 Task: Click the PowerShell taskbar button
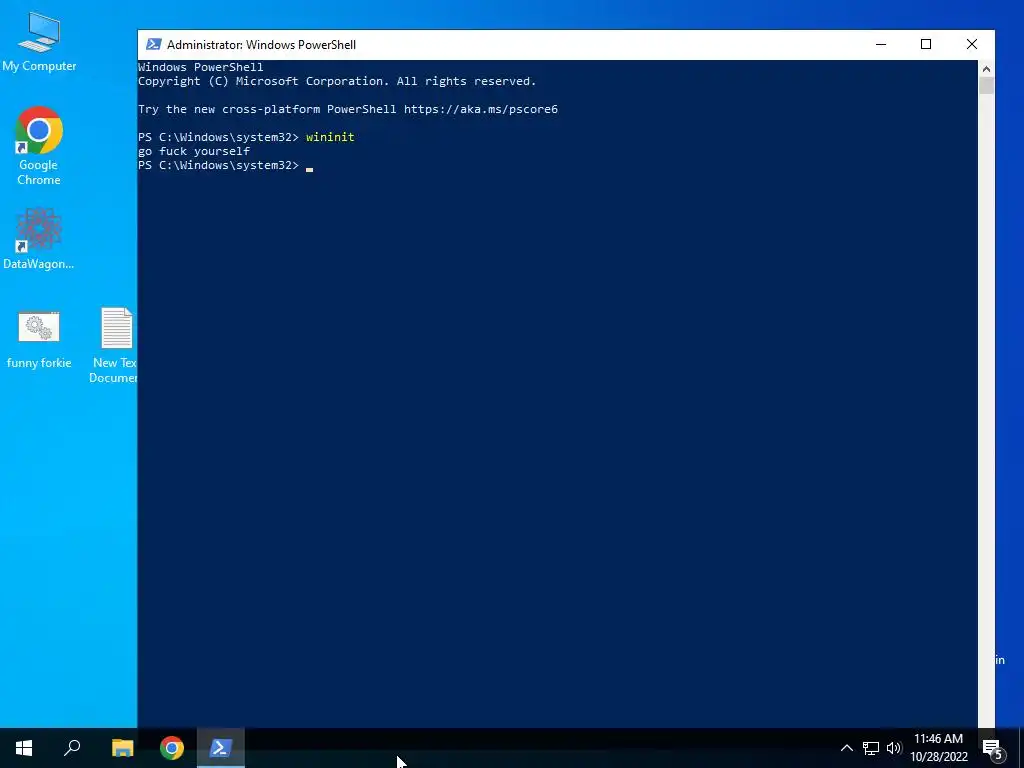pos(221,748)
